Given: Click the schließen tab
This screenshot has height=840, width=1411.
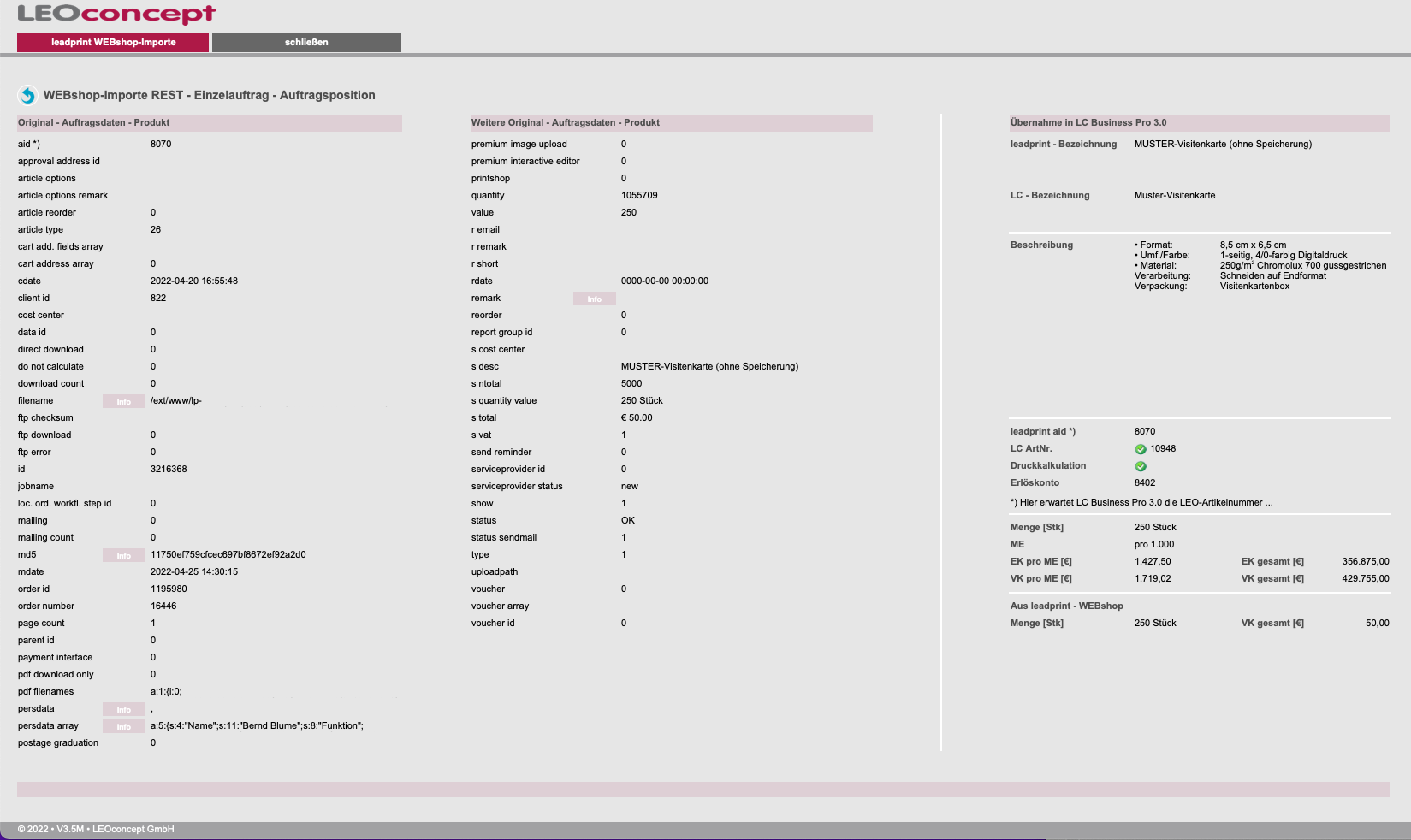Looking at the screenshot, I should 306,43.
